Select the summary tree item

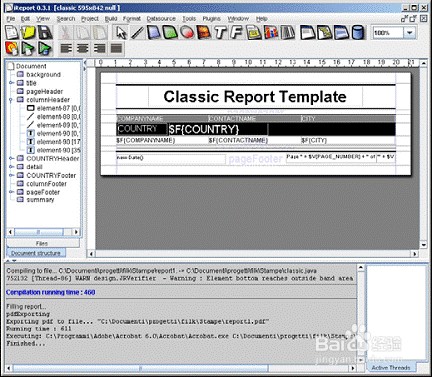40,200
